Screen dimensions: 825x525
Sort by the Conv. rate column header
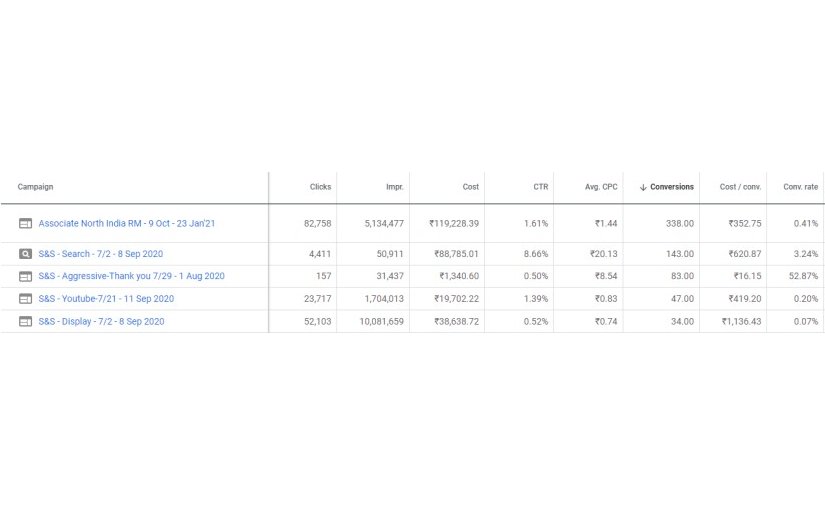(x=800, y=187)
